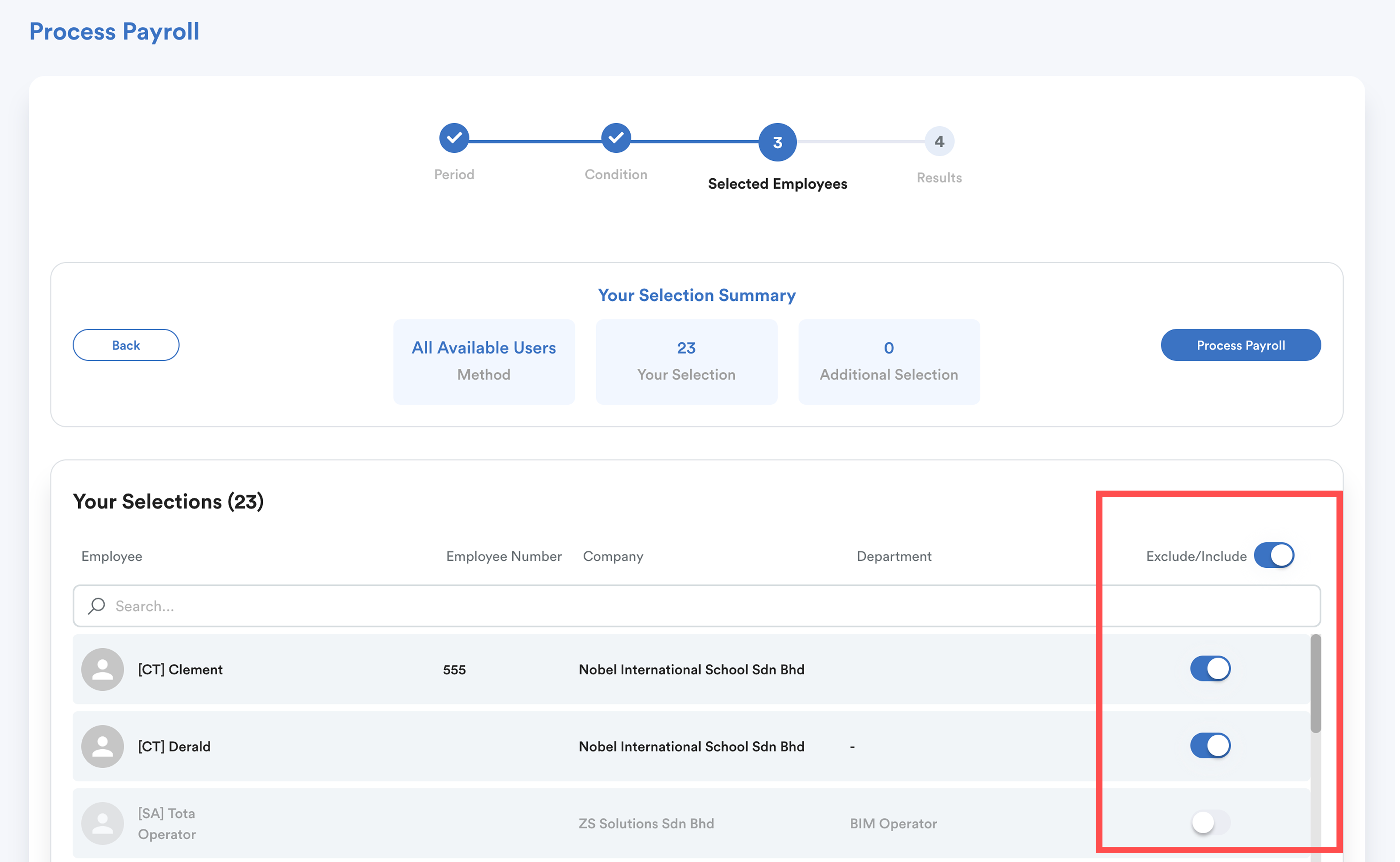Click the search magnifier icon
Viewport: 1400px width, 862px height.
[x=97, y=606]
